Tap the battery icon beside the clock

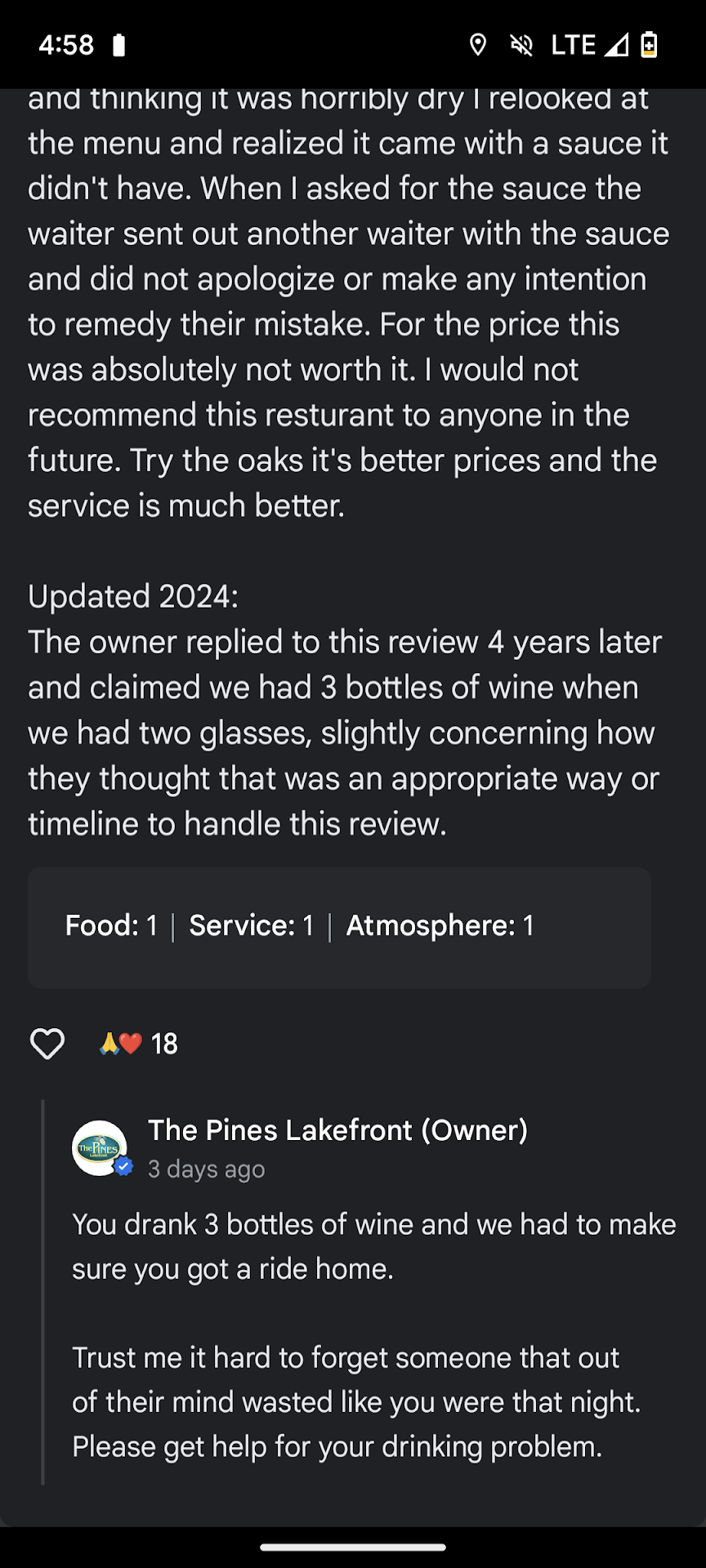[x=119, y=45]
